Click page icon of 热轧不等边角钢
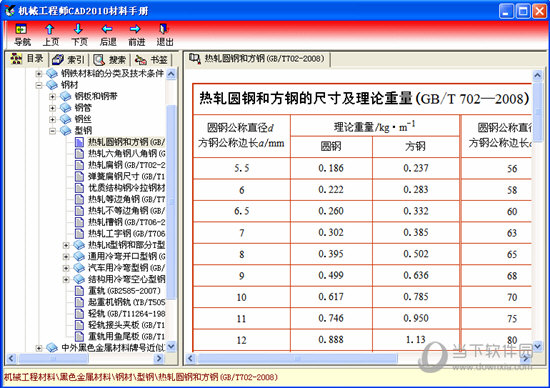Screen dimensions: 550x388 click(80, 210)
